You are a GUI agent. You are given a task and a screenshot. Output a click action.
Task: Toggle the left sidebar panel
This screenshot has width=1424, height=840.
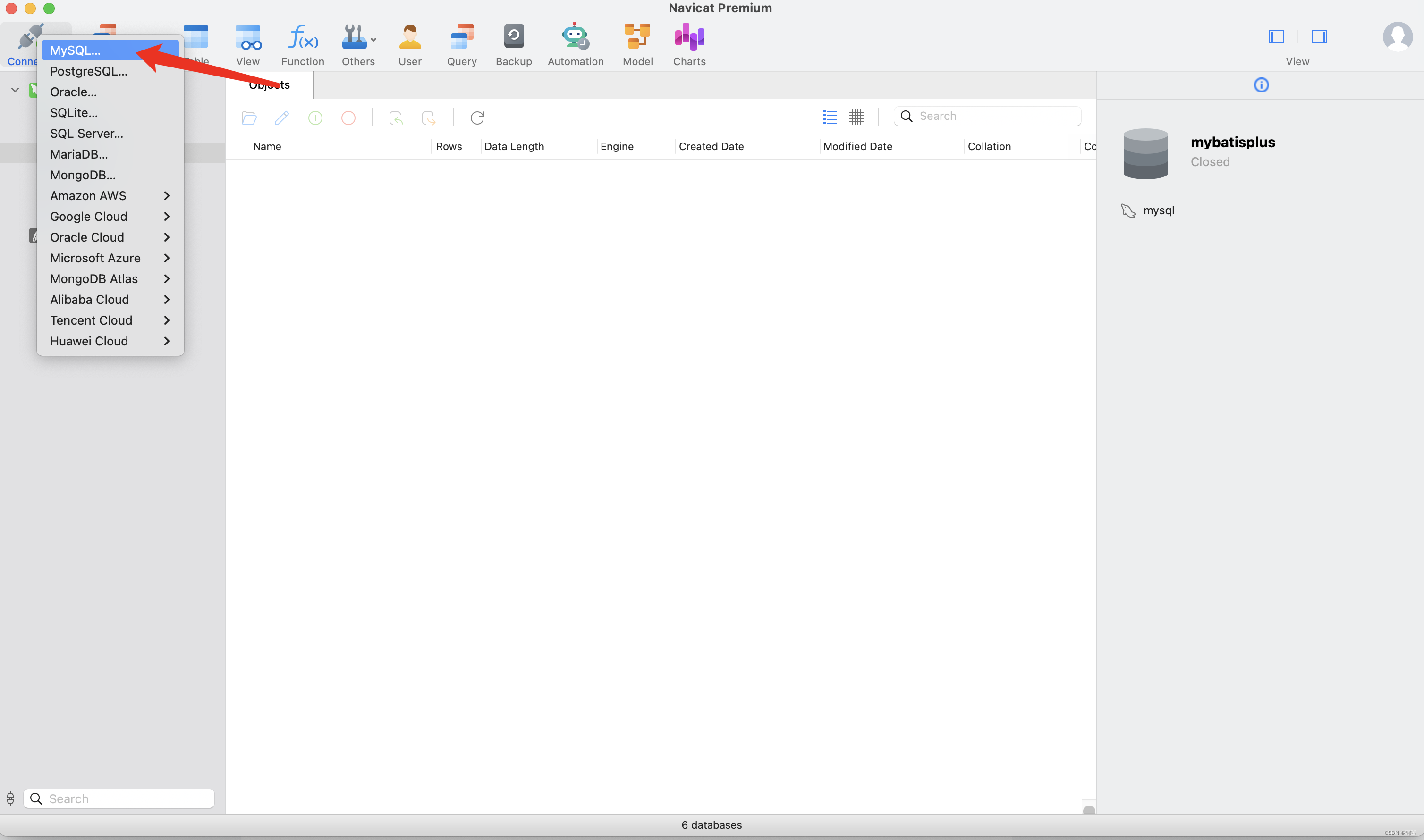1276,37
